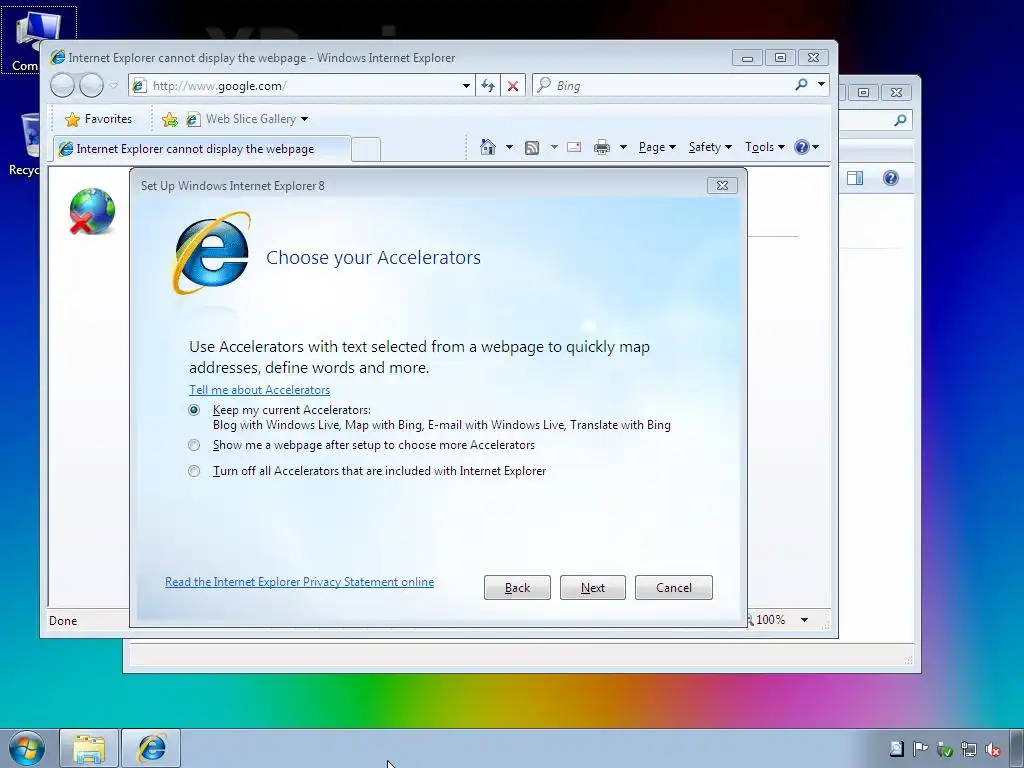
Task: Open Windows Explorer from the taskbar
Action: 89,748
